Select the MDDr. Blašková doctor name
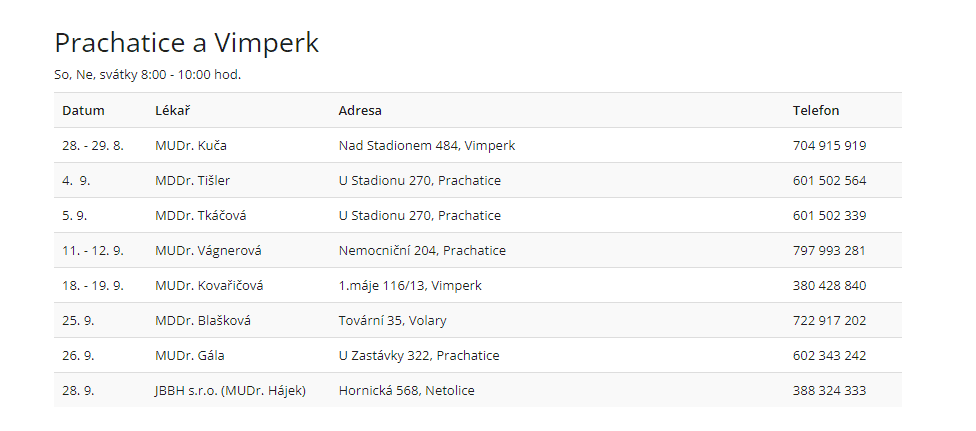This screenshot has height=431, width=976. click(203, 321)
